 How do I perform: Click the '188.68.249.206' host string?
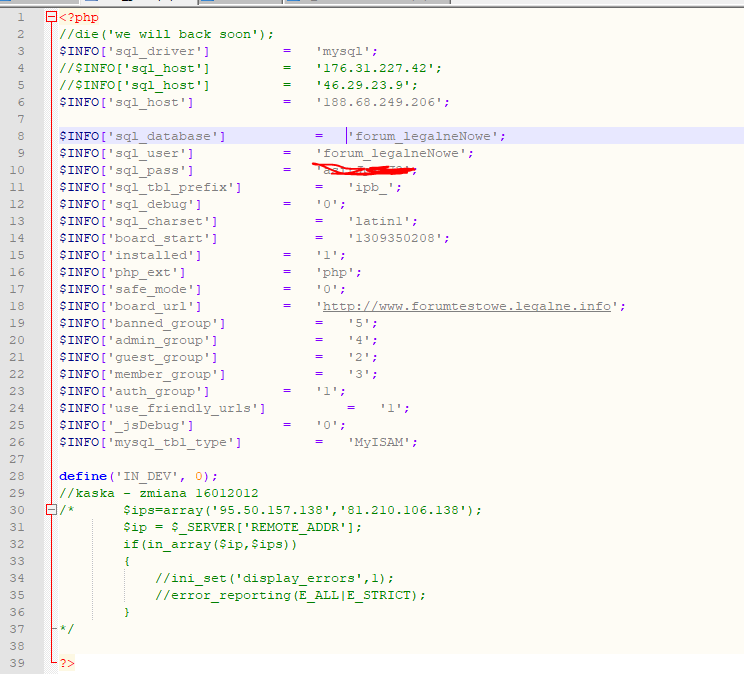382,102
